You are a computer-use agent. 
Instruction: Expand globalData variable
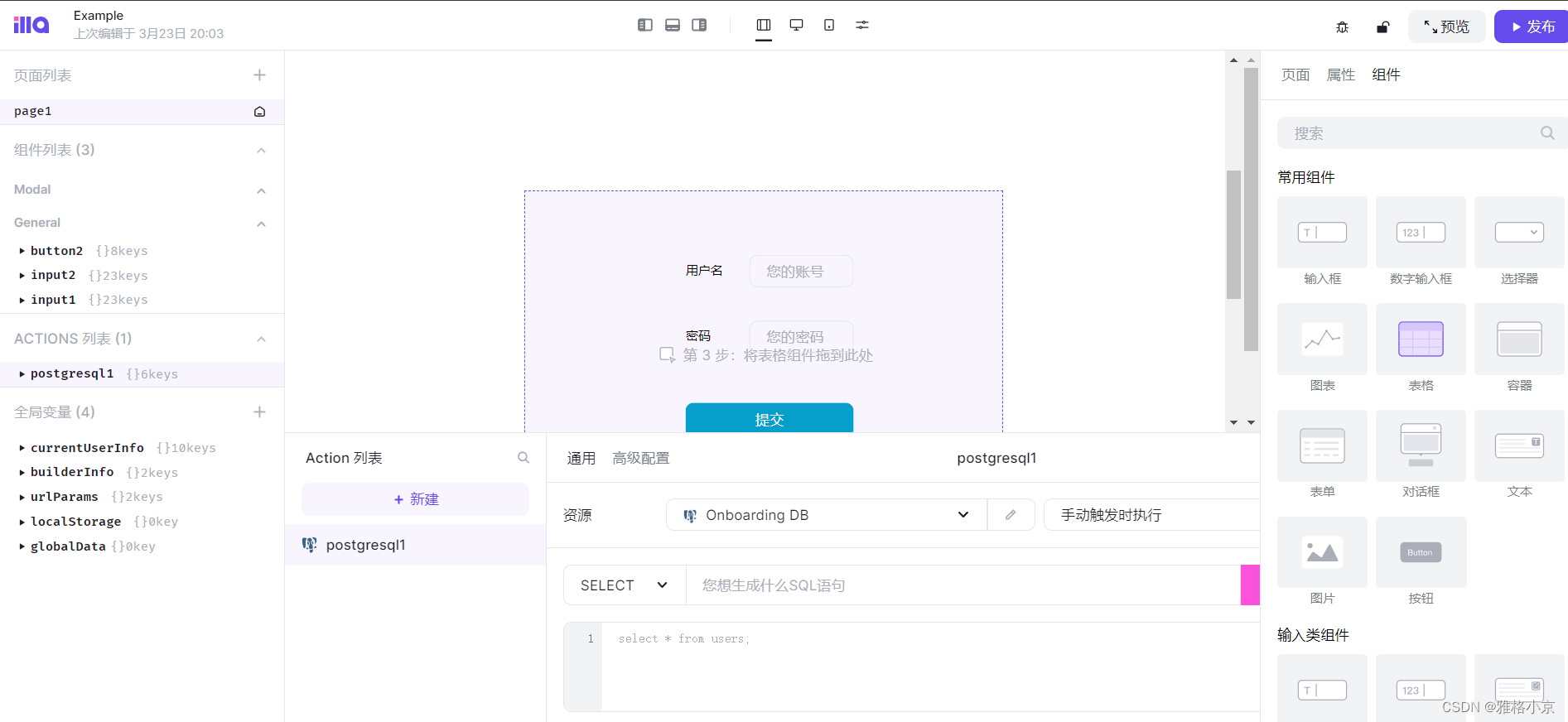(x=22, y=546)
